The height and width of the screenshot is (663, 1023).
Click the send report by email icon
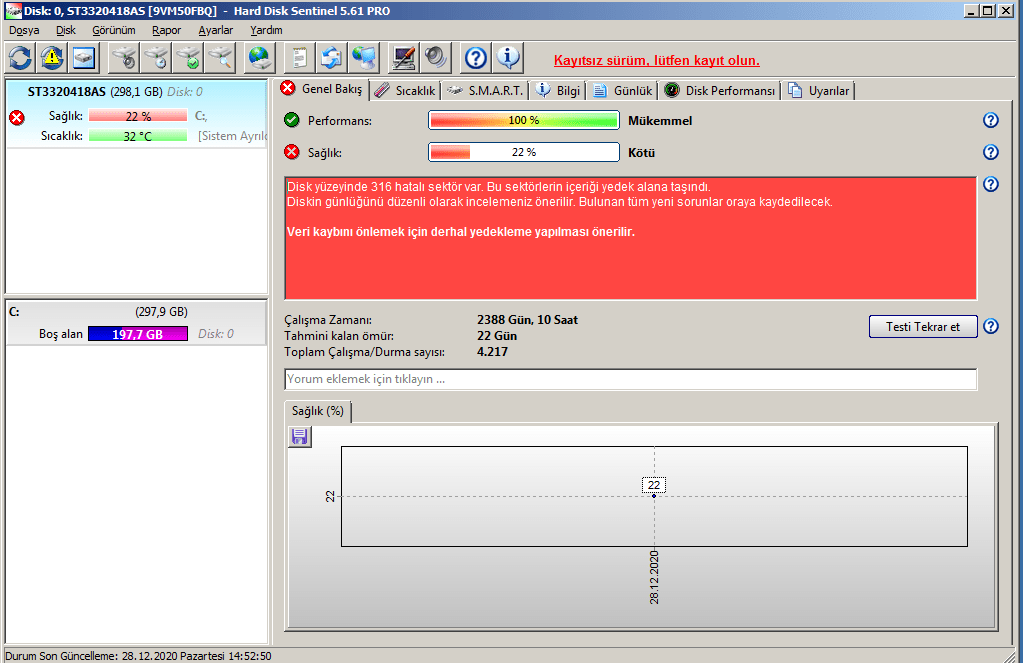click(331, 58)
